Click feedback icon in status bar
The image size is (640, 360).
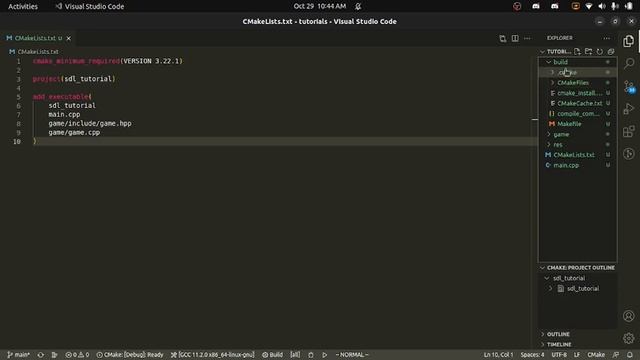(x=616, y=355)
